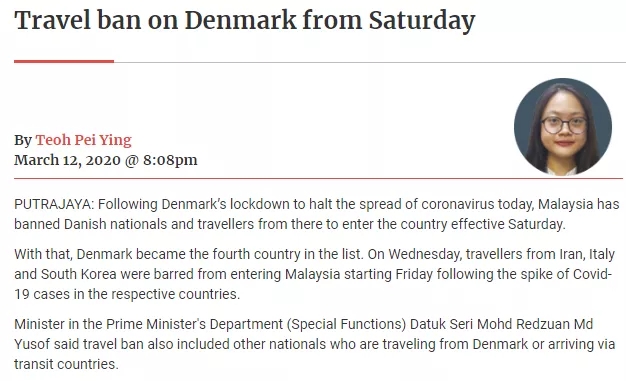Click the 8:08pm timestamp
The image size is (626, 381).
click(x=170, y=160)
